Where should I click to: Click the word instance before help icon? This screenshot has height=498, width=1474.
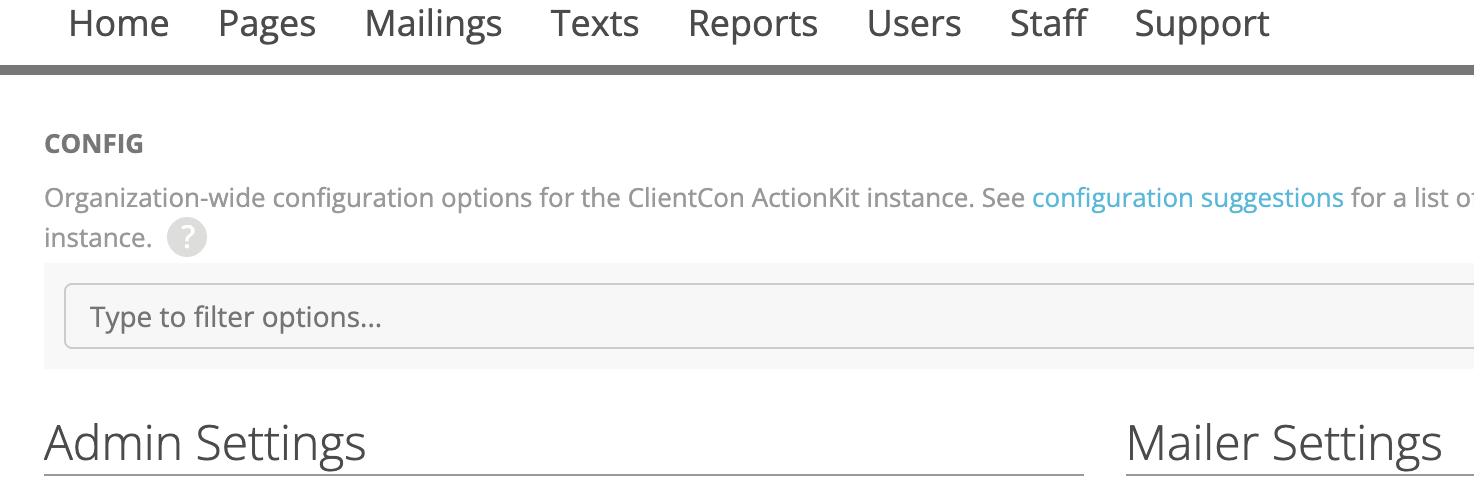(98, 239)
